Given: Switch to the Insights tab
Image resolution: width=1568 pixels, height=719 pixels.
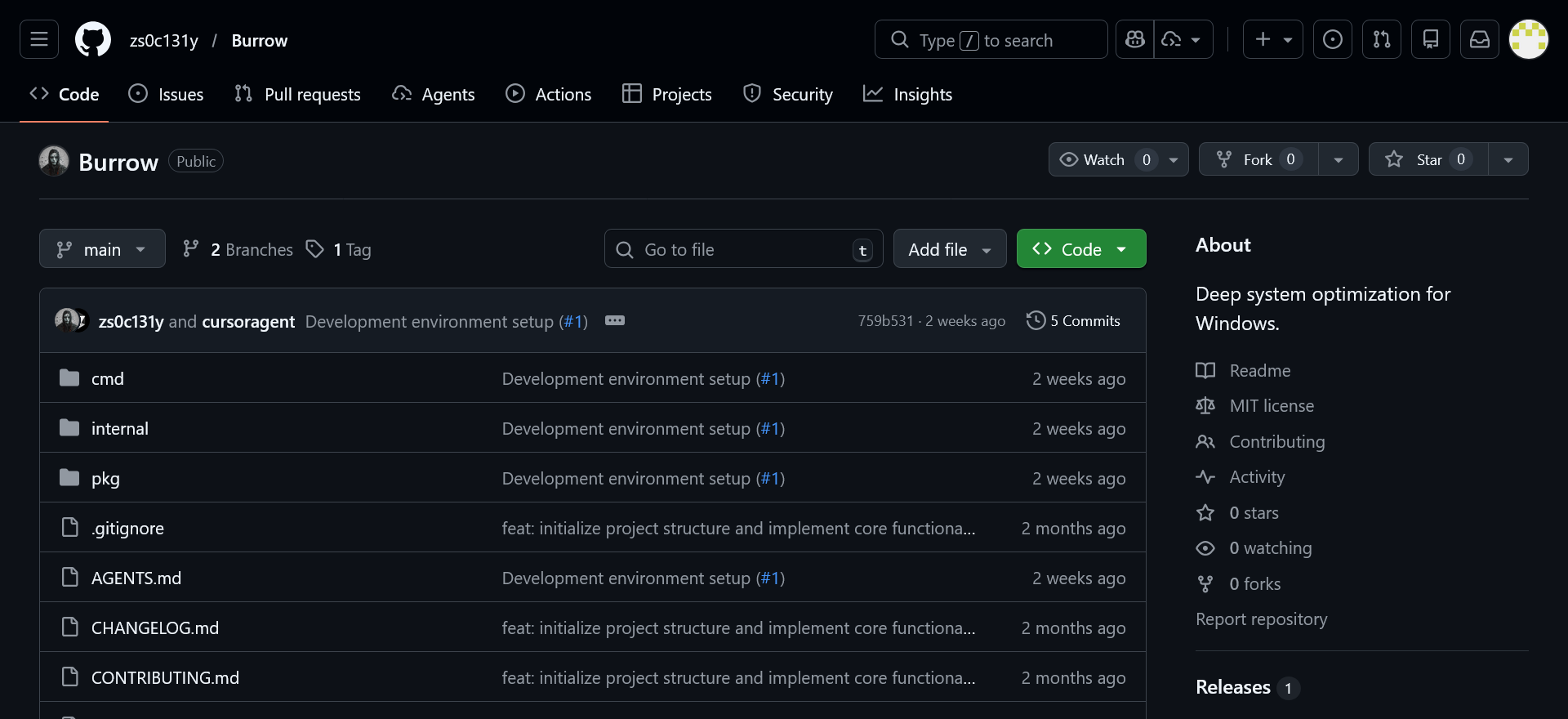Looking at the screenshot, I should (x=907, y=94).
